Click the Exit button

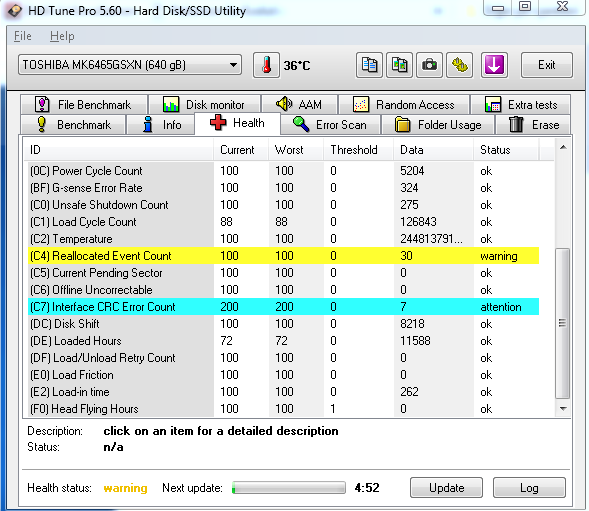[547, 65]
